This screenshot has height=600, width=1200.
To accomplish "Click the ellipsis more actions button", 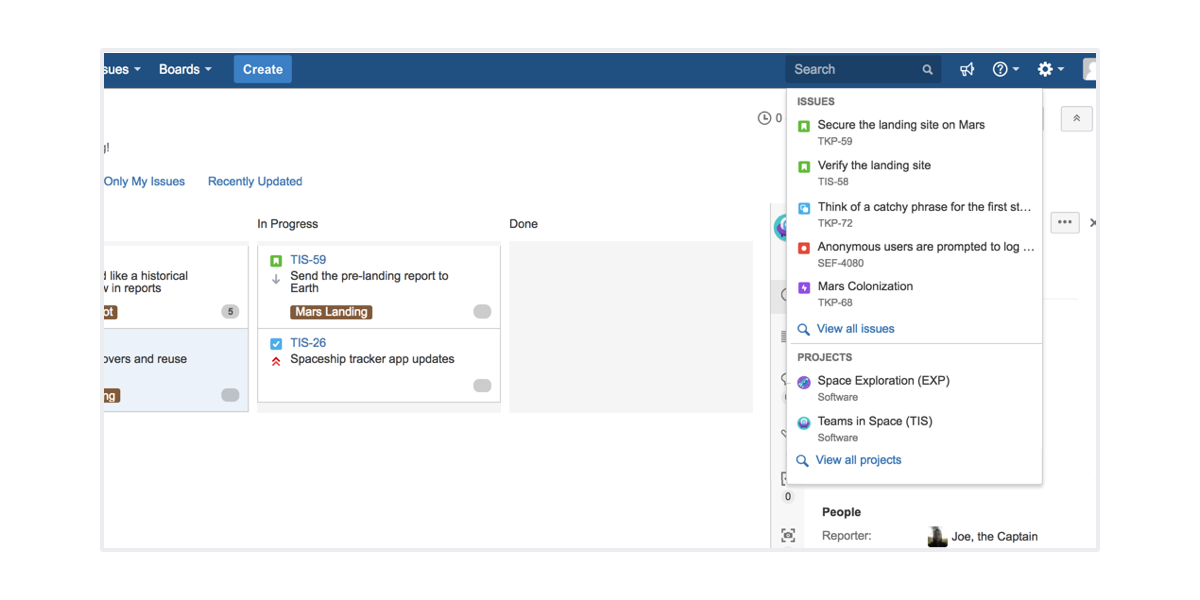I will point(1064,222).
